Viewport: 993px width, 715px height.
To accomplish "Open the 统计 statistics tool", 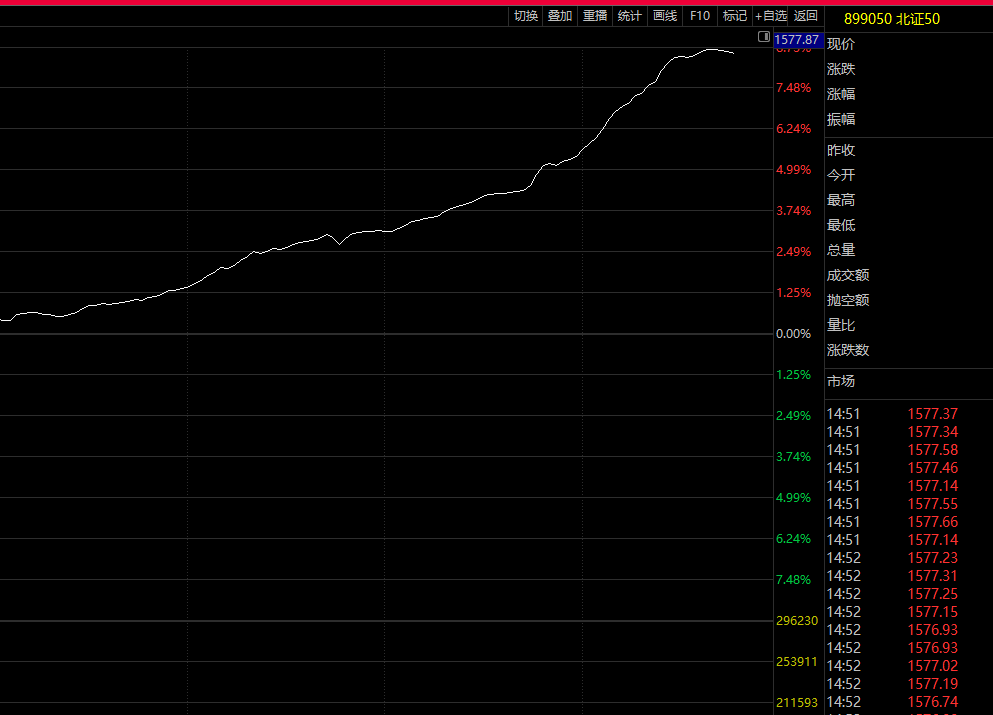I will coord(629,16).
